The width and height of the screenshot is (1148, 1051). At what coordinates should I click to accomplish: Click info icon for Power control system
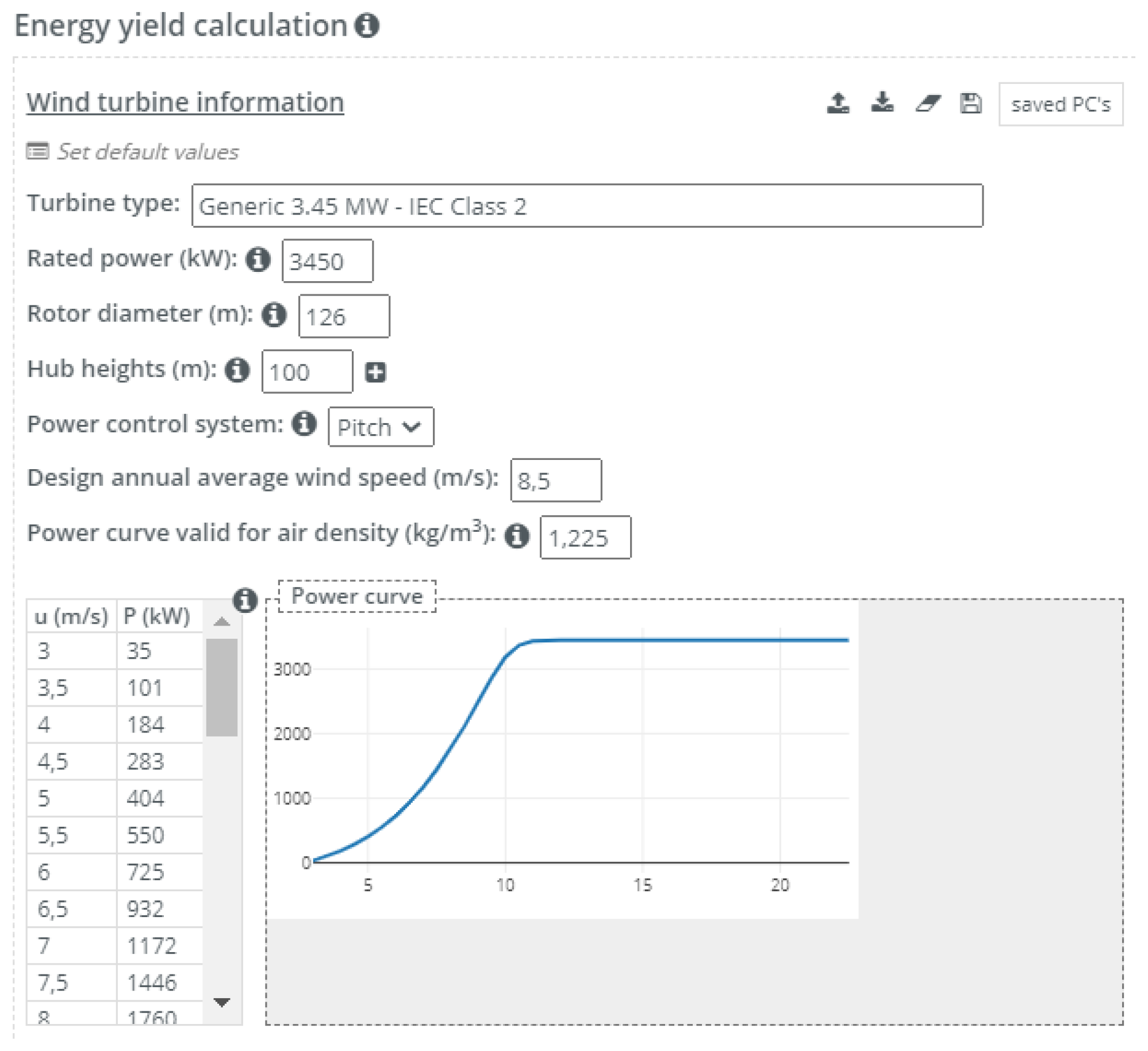click(x=304, y=424)
